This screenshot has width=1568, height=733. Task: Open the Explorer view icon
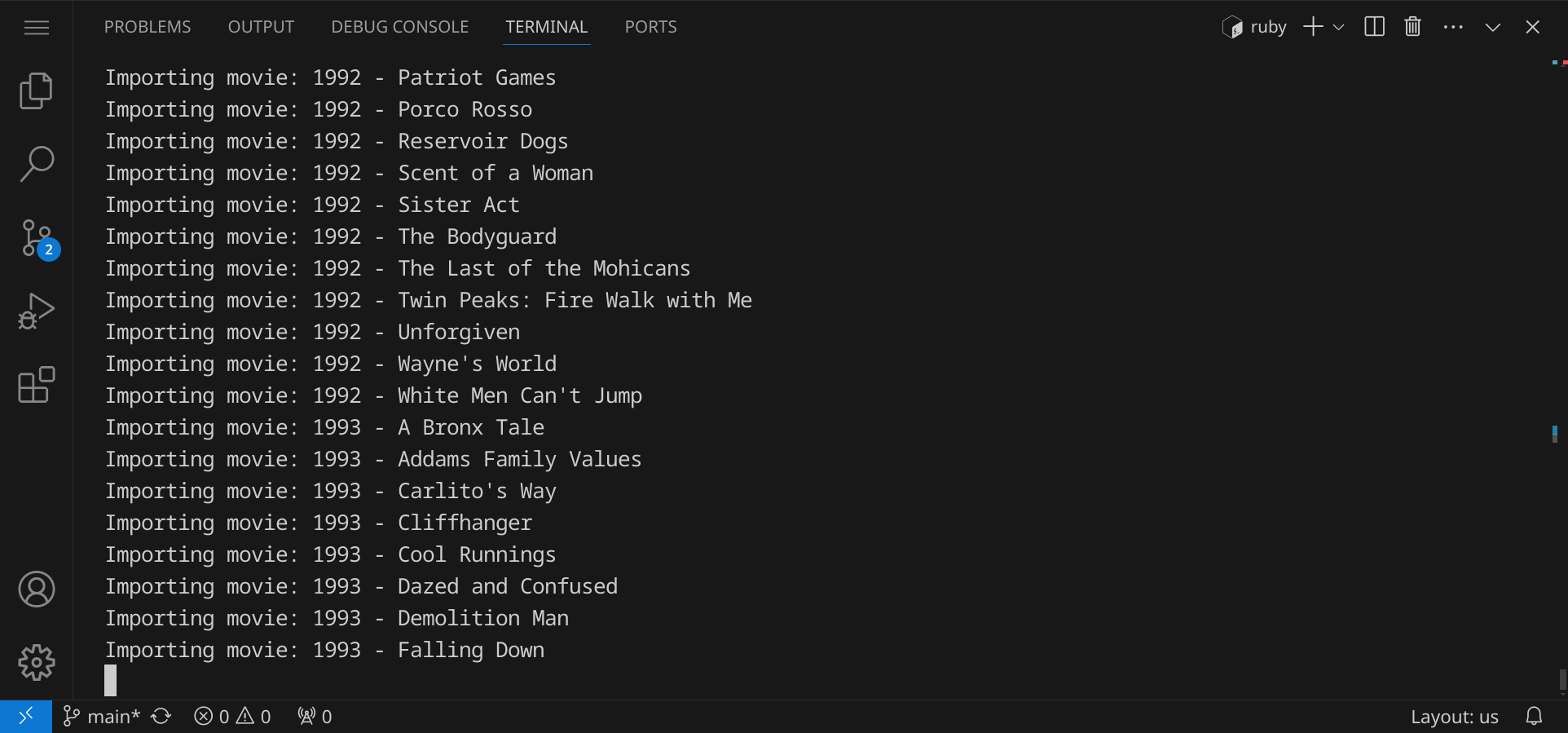tap(36, 91)
